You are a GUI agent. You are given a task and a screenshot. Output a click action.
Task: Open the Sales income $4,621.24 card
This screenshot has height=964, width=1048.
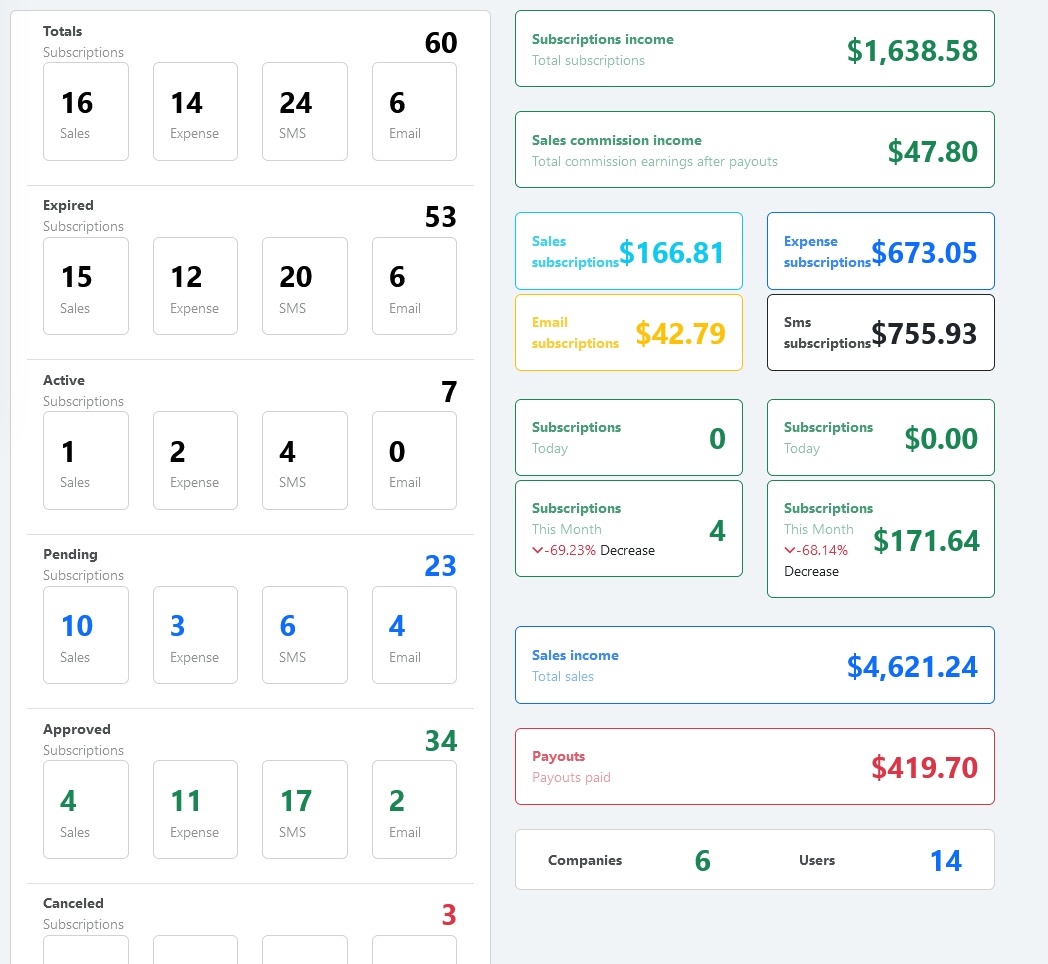point(754,665)
